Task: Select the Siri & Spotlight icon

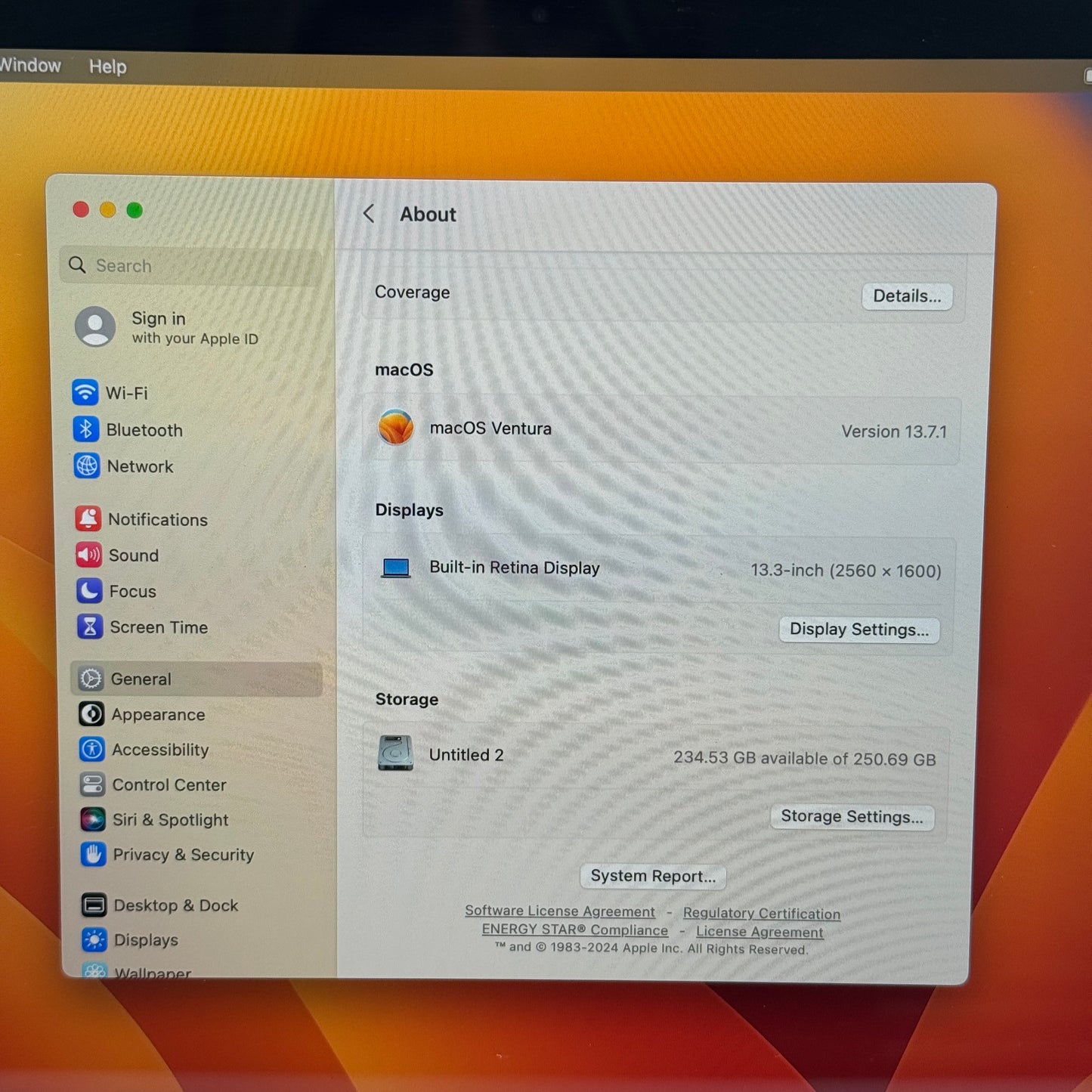Action: pos(93,819)
